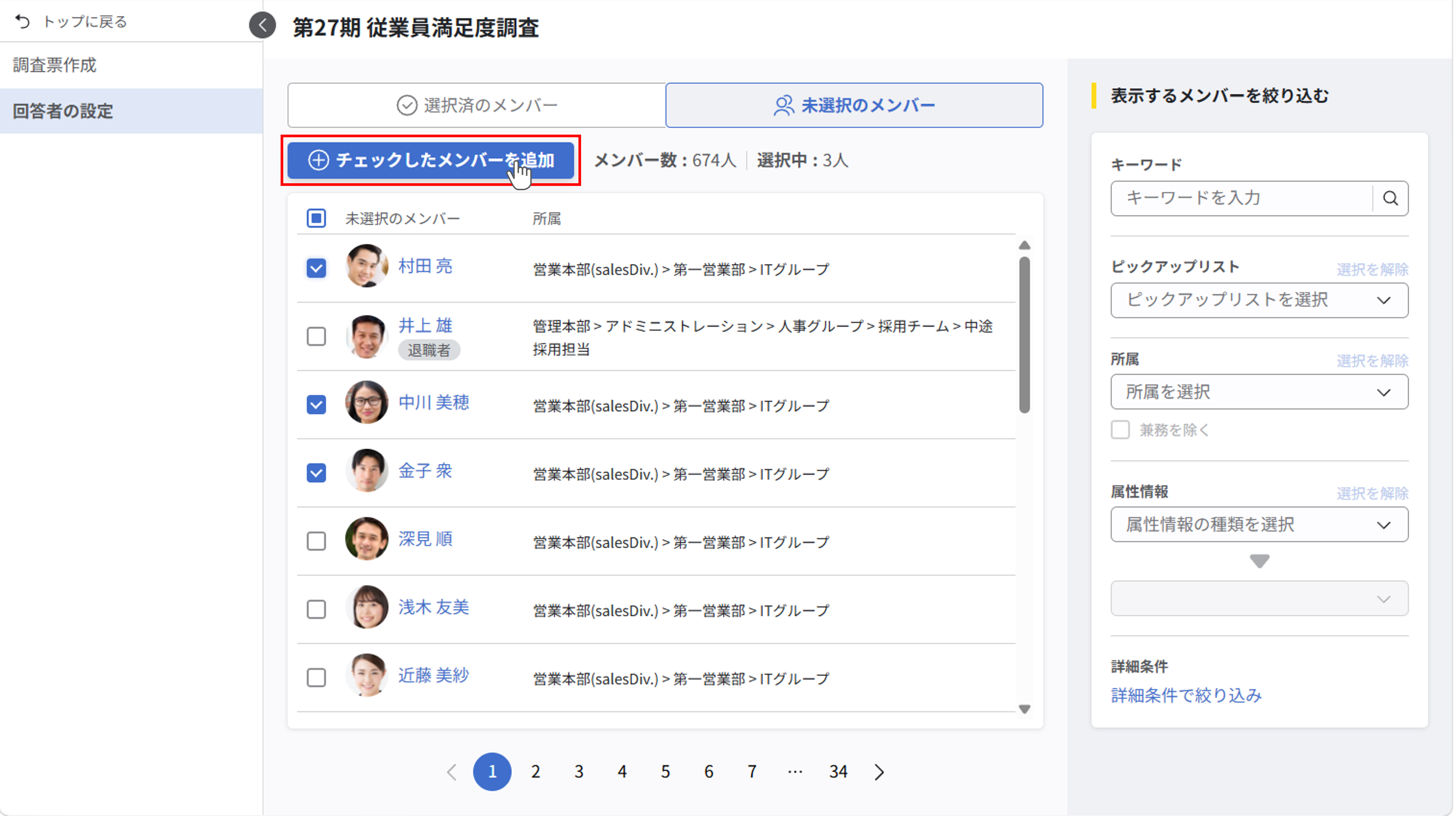Screen dimensions: 1456x816
Task: Open 近藤 美紗 name link
Action: click(433, 676)
